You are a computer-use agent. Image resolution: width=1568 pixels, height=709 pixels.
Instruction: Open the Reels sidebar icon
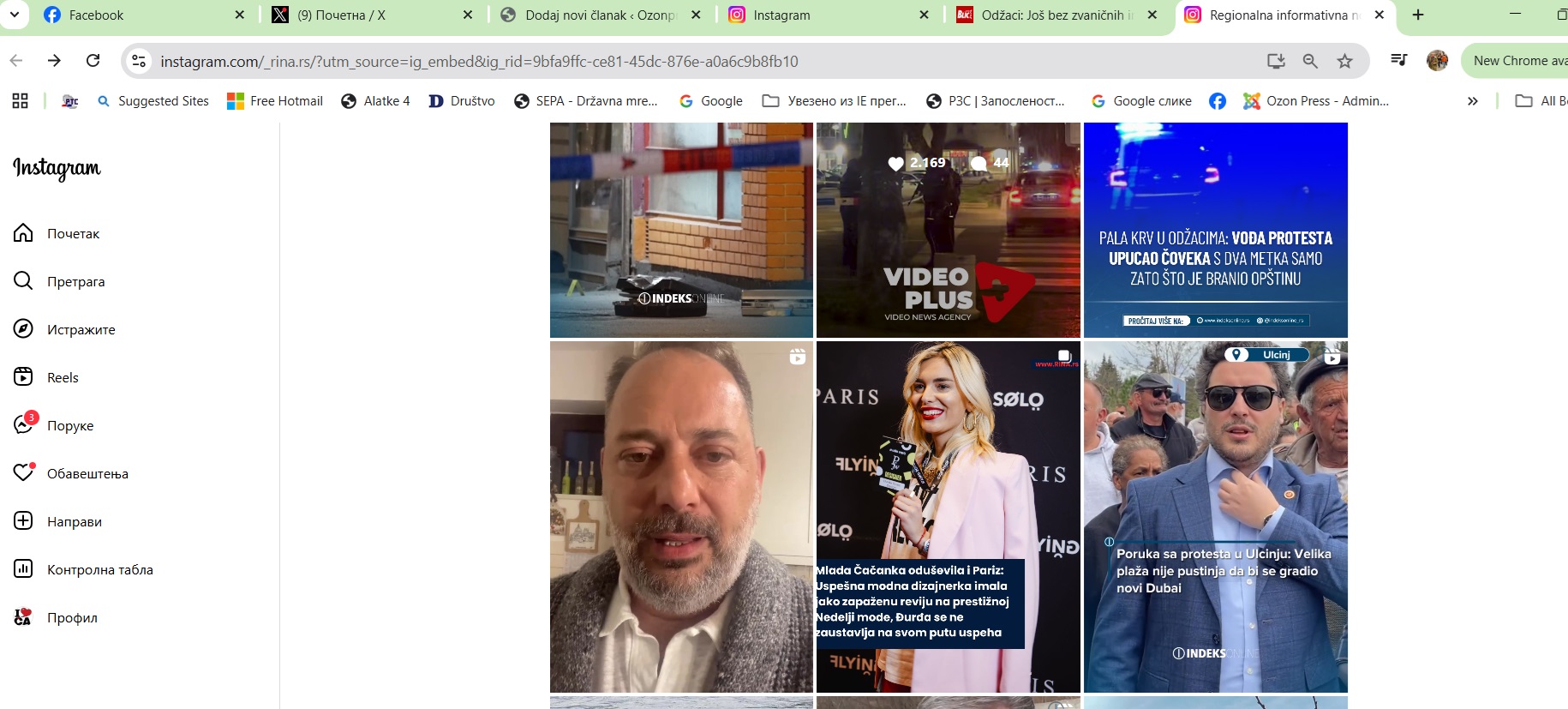pyautogui.click(x=23, y=377)
